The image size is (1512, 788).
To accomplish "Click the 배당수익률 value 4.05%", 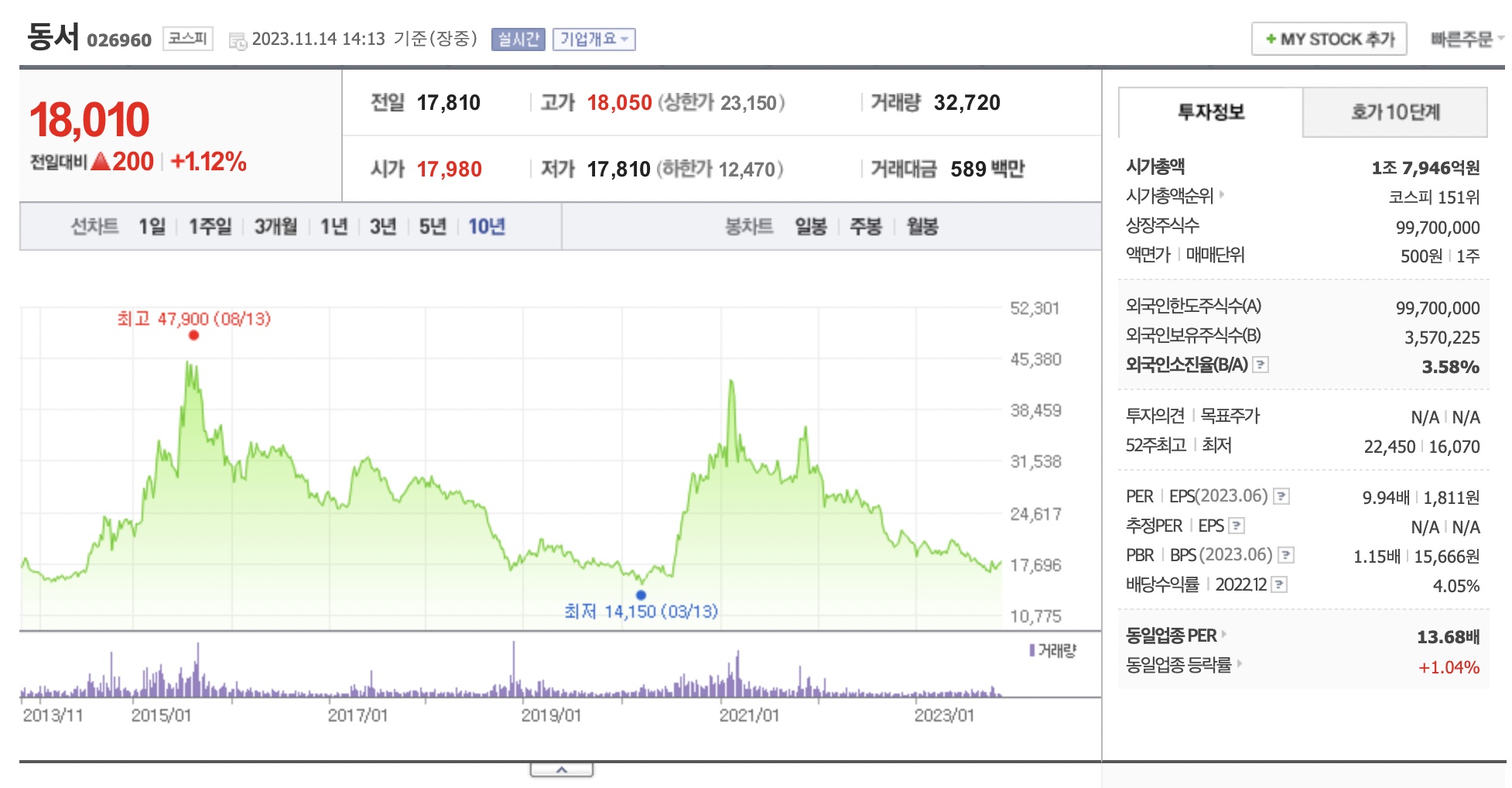I will [1456, 586].
